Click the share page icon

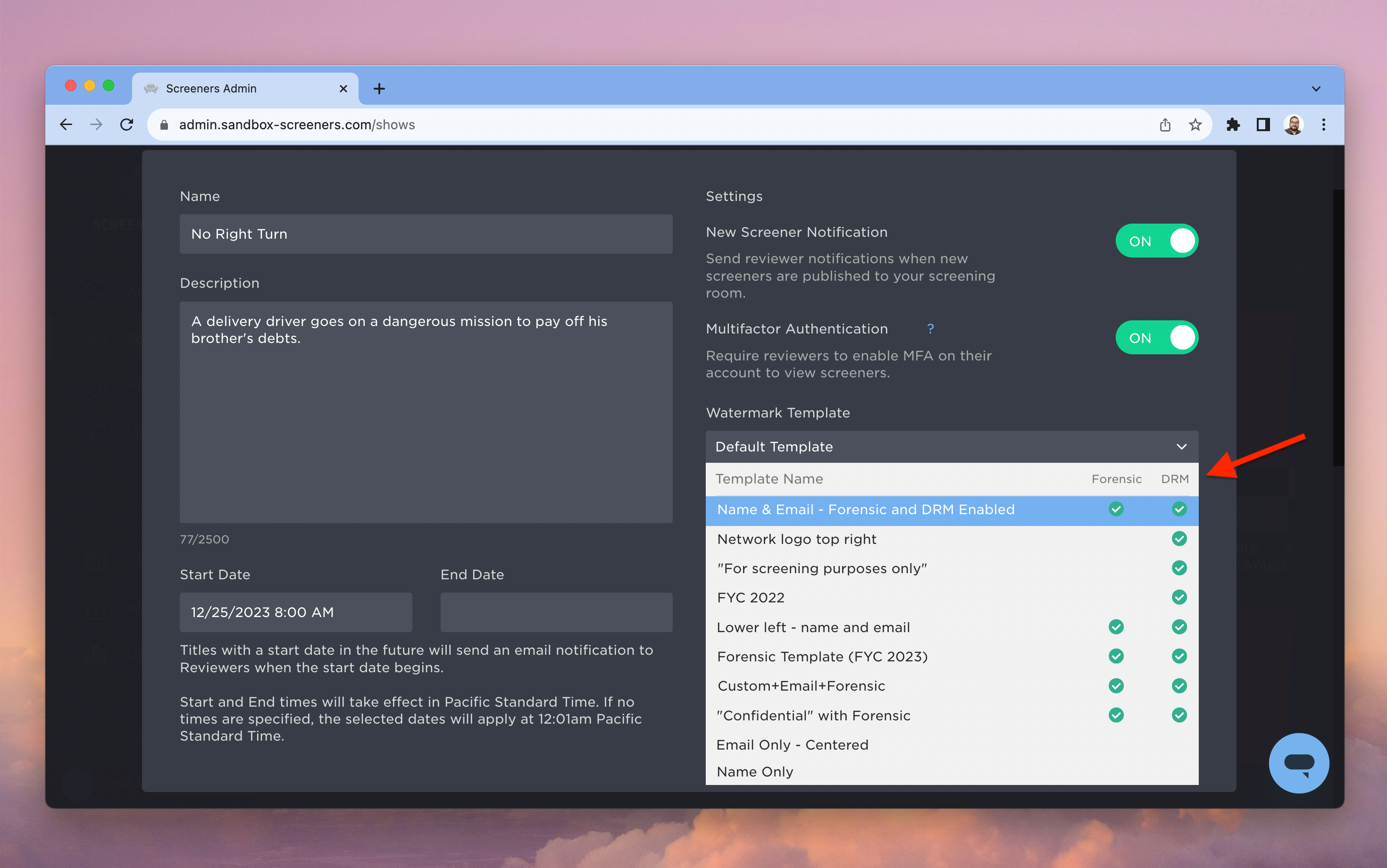coord(1165,125)
